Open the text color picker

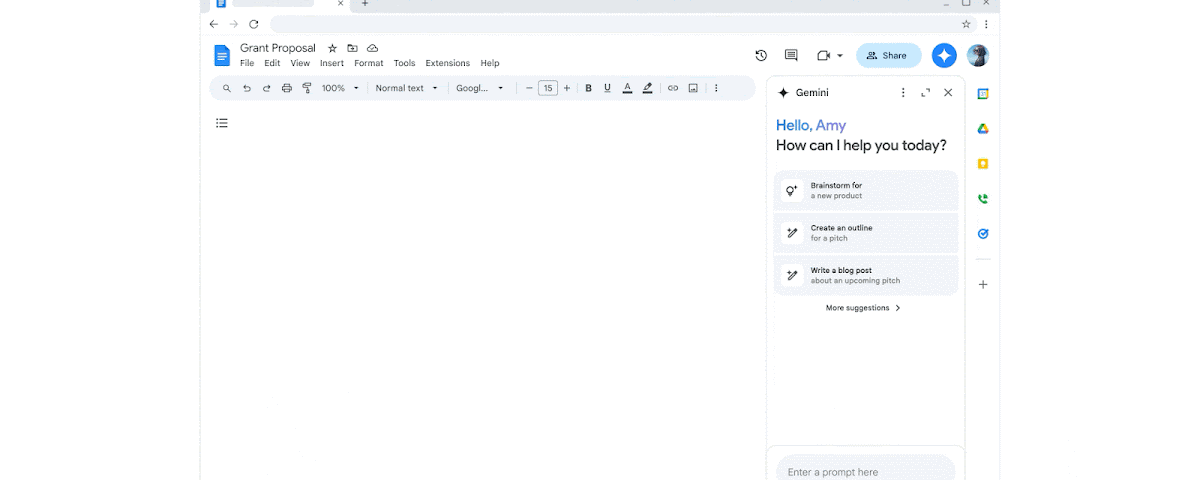pyautogui.click(x=627, y=88)
